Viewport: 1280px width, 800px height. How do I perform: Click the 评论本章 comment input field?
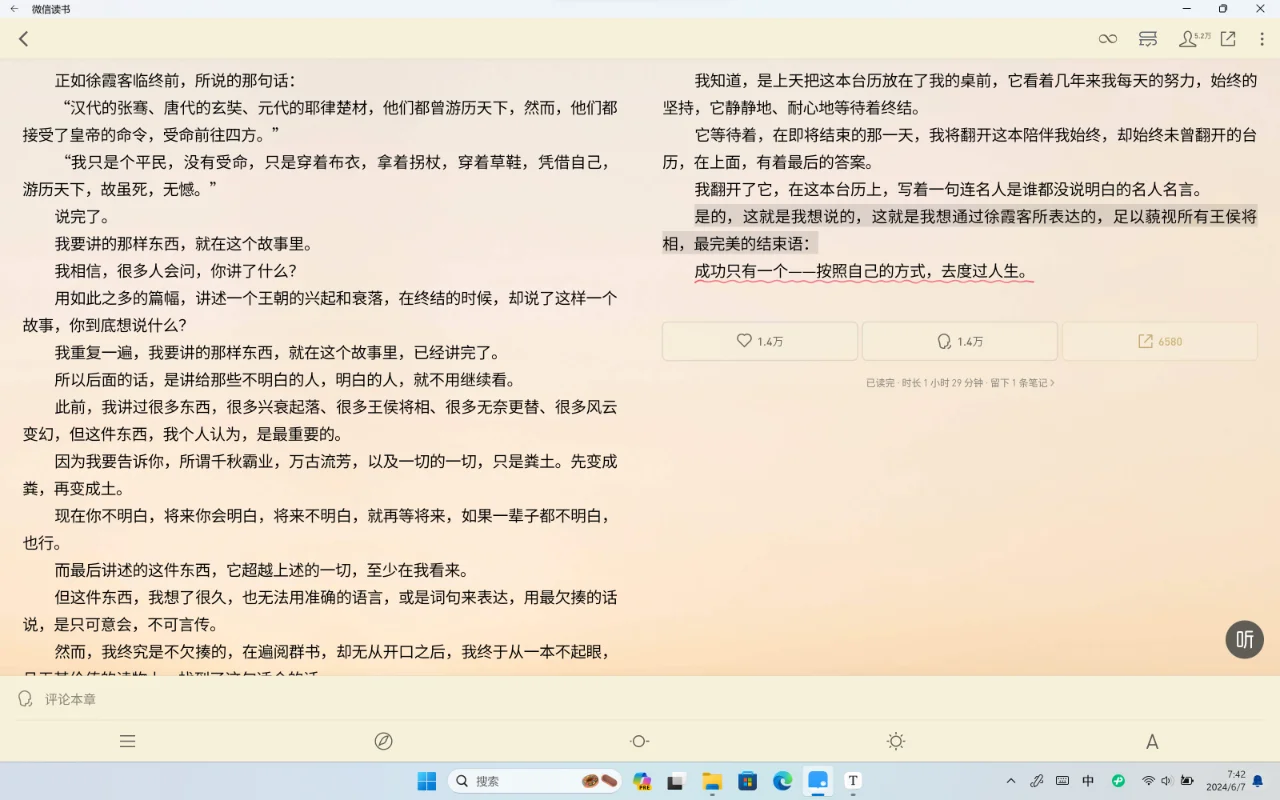70,698
